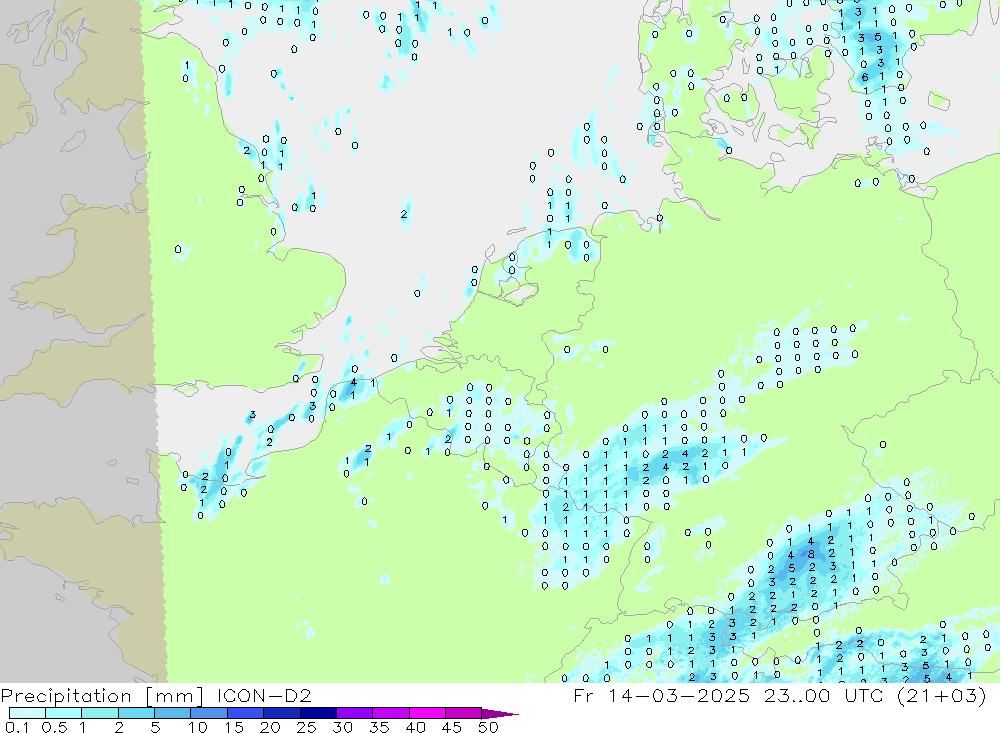This screenshot has width=1000, height=733.
Task: Click the "50" legend label
Action: (488, 727)
